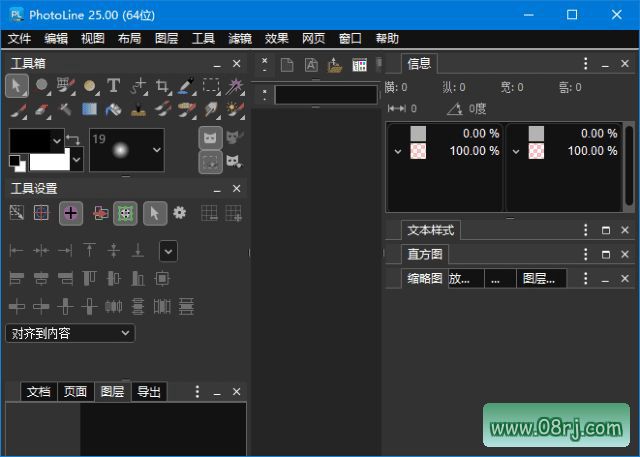Image resolution: width=640 pixels, height=457 pixels.
Task: Select the paint brush tool
Action: click(18, 110)
